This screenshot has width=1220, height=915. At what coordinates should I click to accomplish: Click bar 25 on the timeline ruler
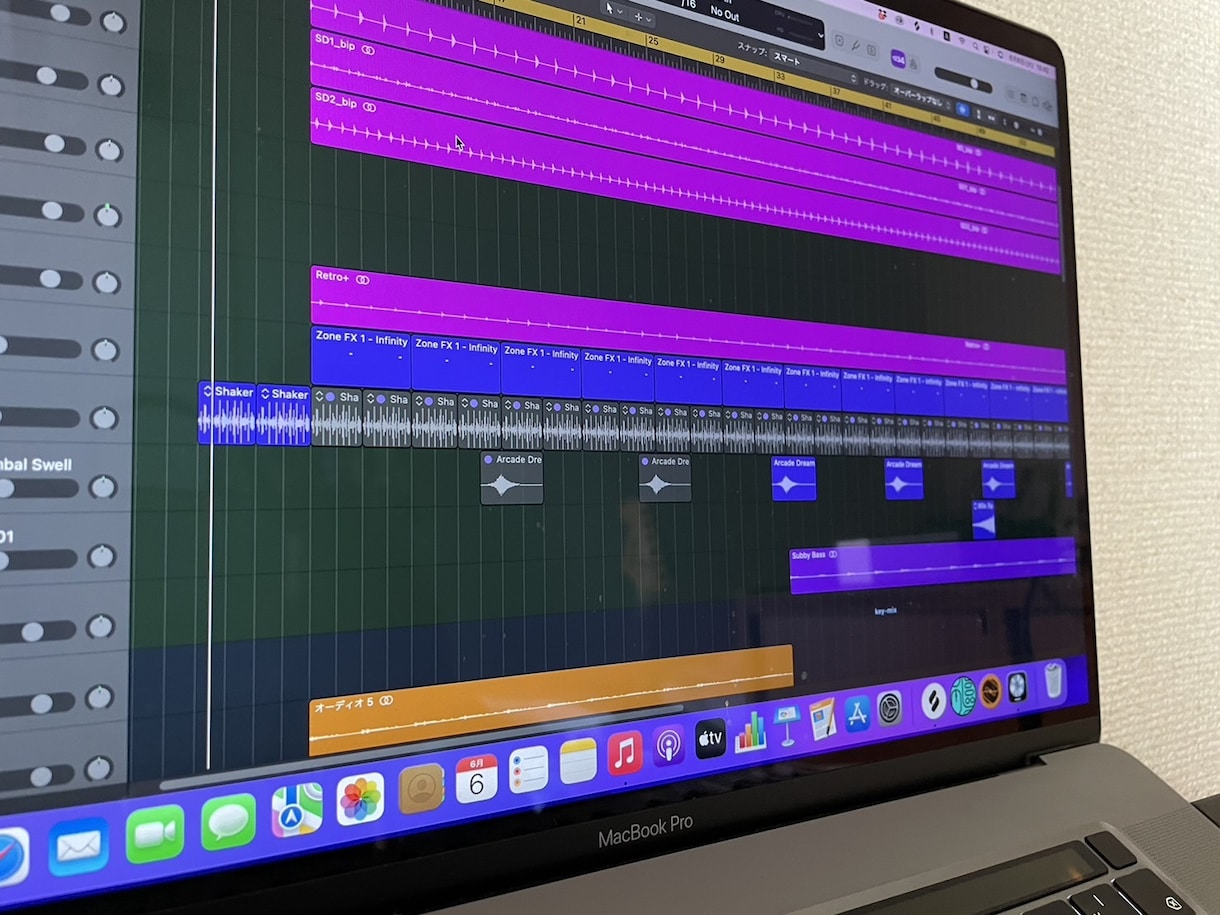coord(652,40)
